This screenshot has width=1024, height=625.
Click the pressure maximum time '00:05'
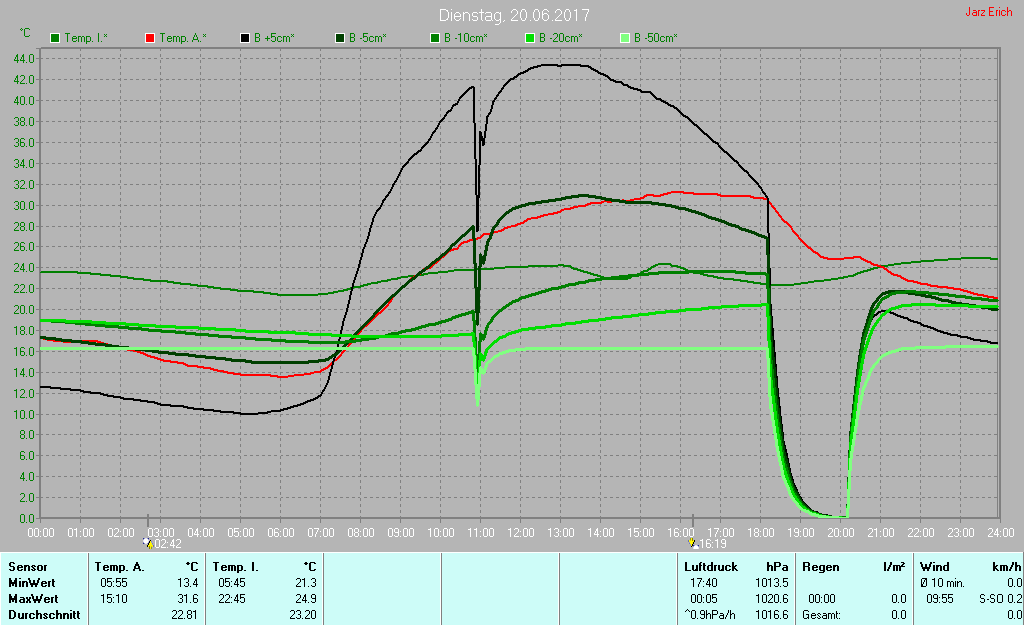pos(704,598)
